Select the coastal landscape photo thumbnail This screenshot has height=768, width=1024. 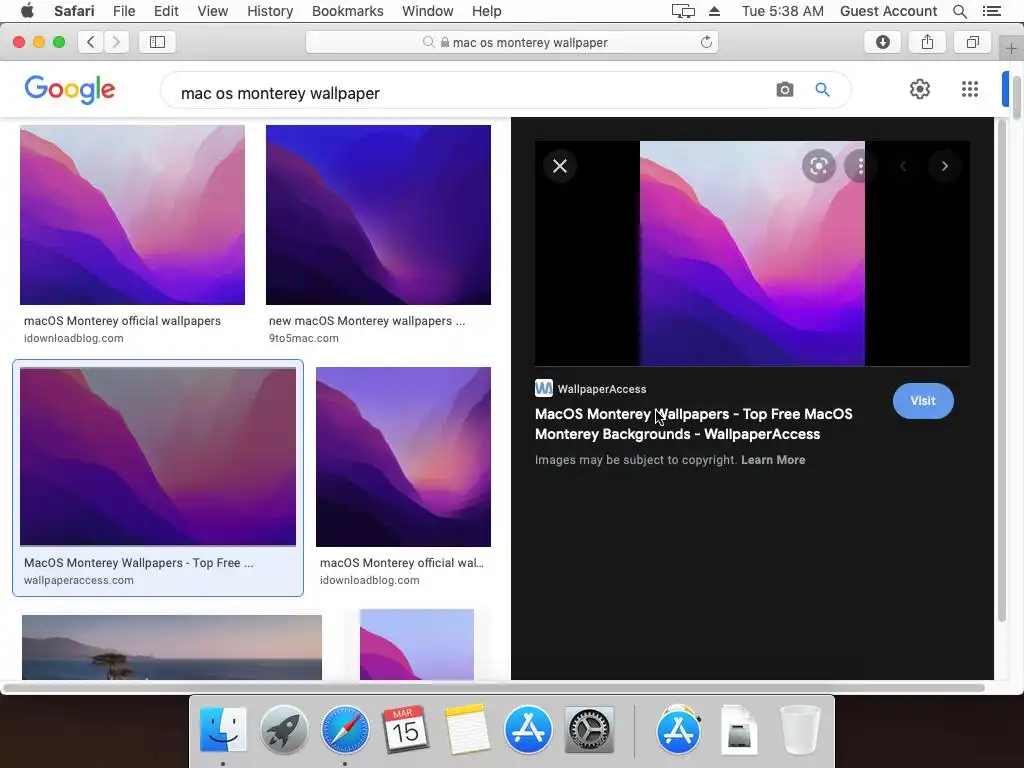pos(172,647)
